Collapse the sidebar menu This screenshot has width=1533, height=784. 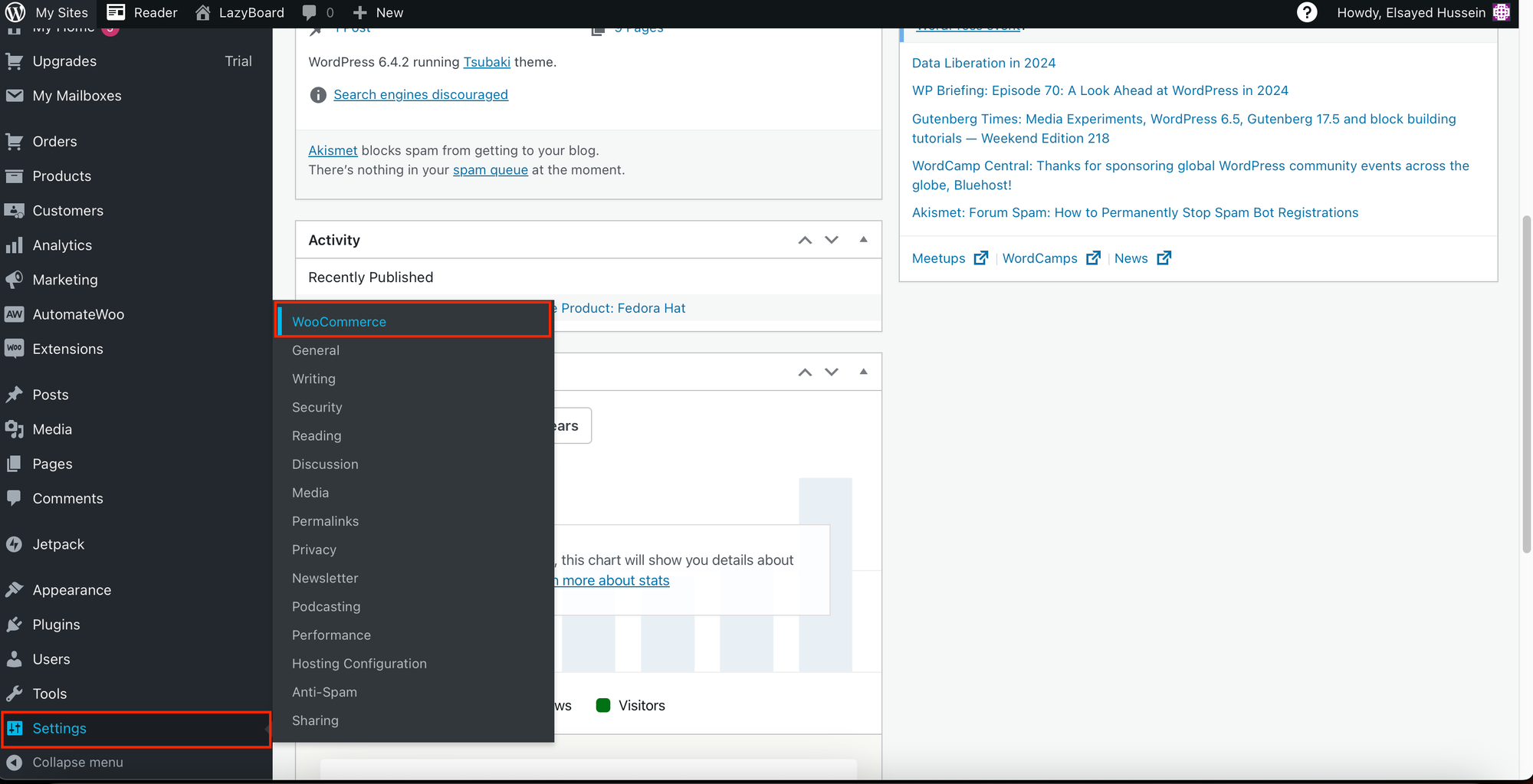coord(77,763)
